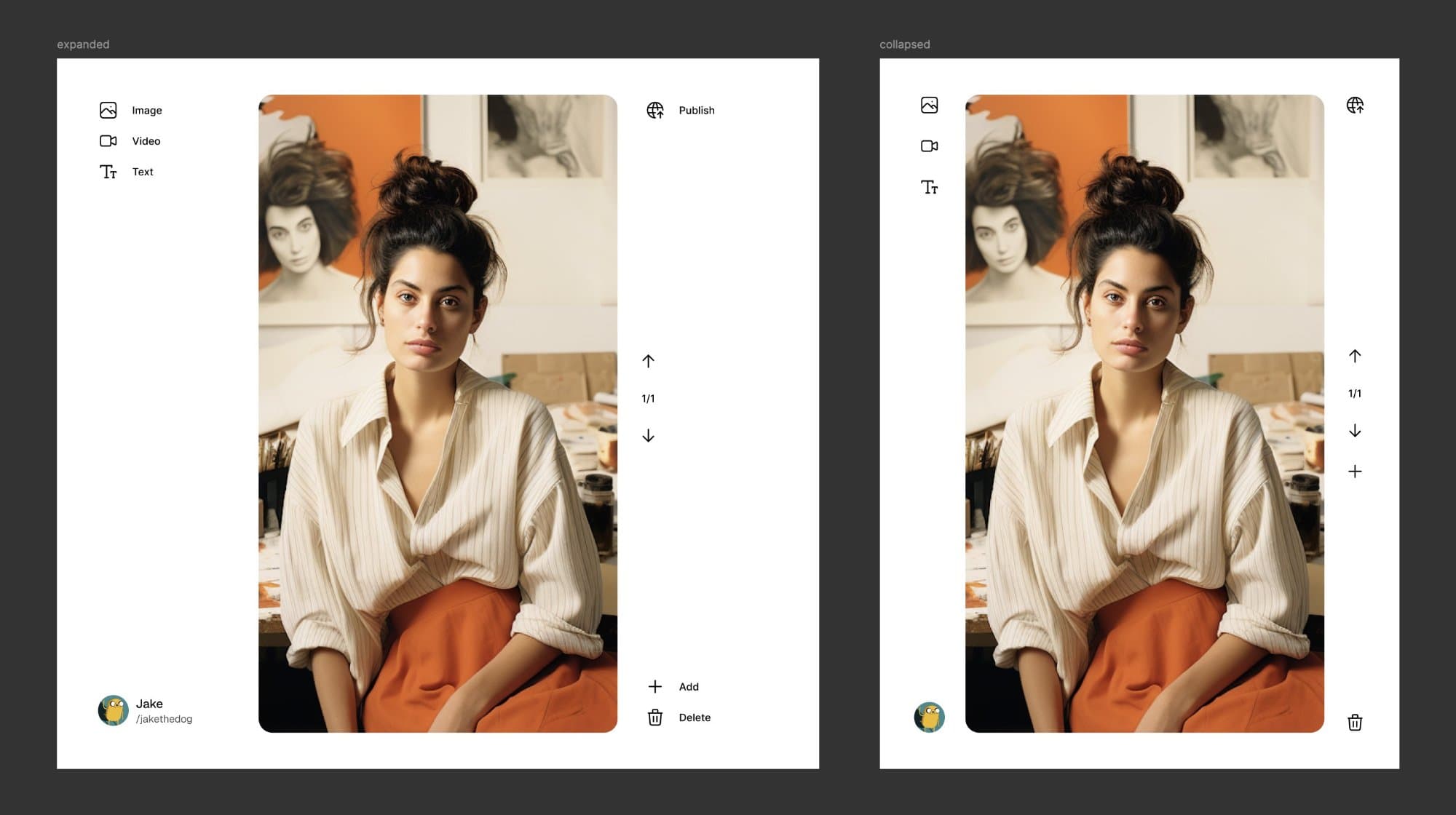Click the trash icon next to Delete
Screen dimensions: 1456x815
[x=655, y=717]
